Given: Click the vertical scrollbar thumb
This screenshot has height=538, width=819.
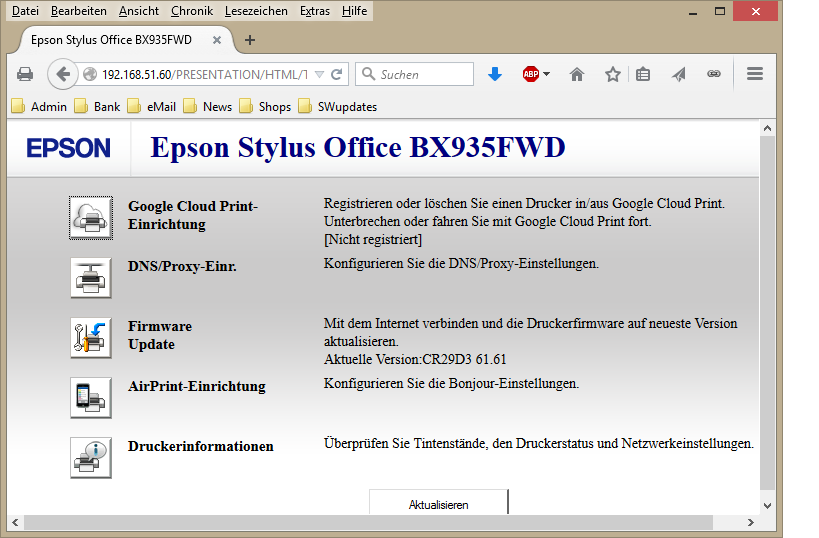Looking at the screenshot, I should point(767,312).
